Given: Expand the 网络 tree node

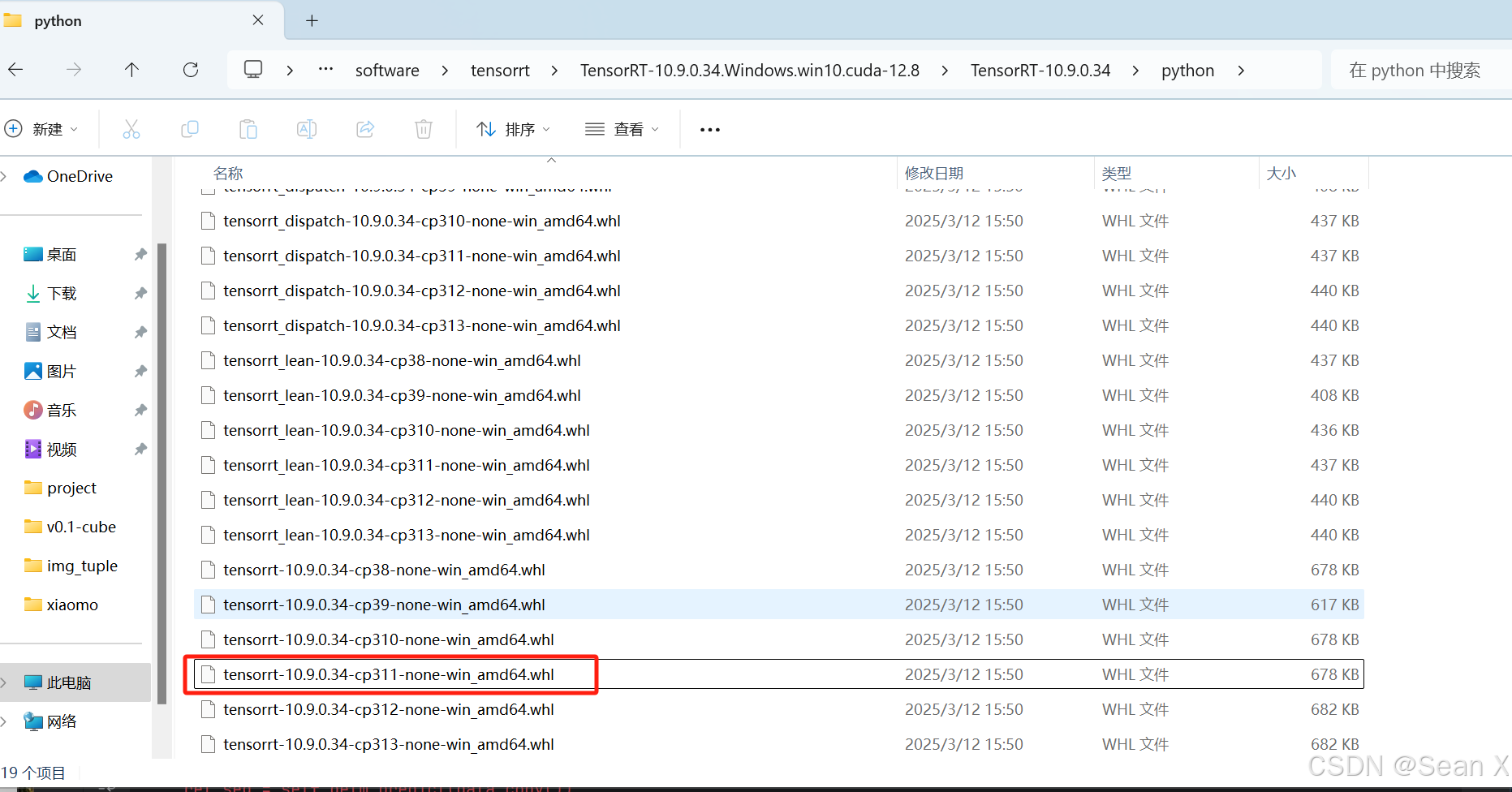Looking at the screenshot, I should [4, 721].
